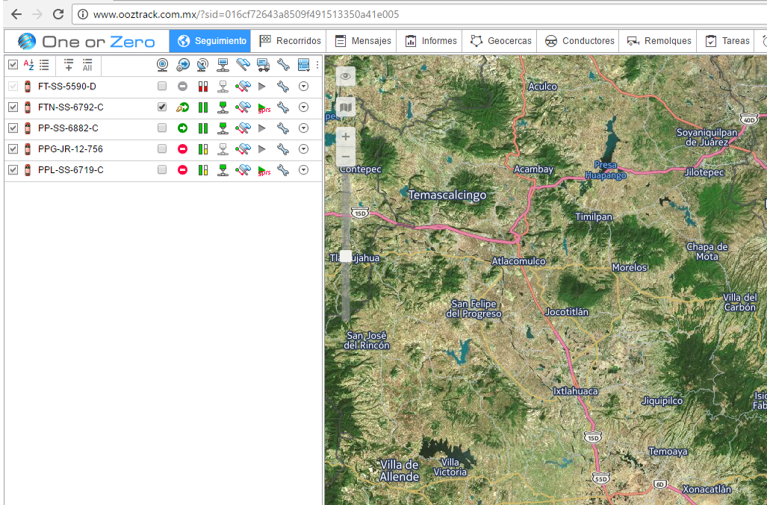Click the satellite dish column header icon
This screenshot has height=505, width=767.
[x=202, y=65]
